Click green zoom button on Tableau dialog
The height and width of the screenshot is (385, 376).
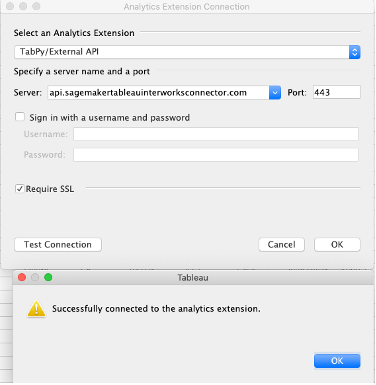pyautogui.click(x=48, y=277)
